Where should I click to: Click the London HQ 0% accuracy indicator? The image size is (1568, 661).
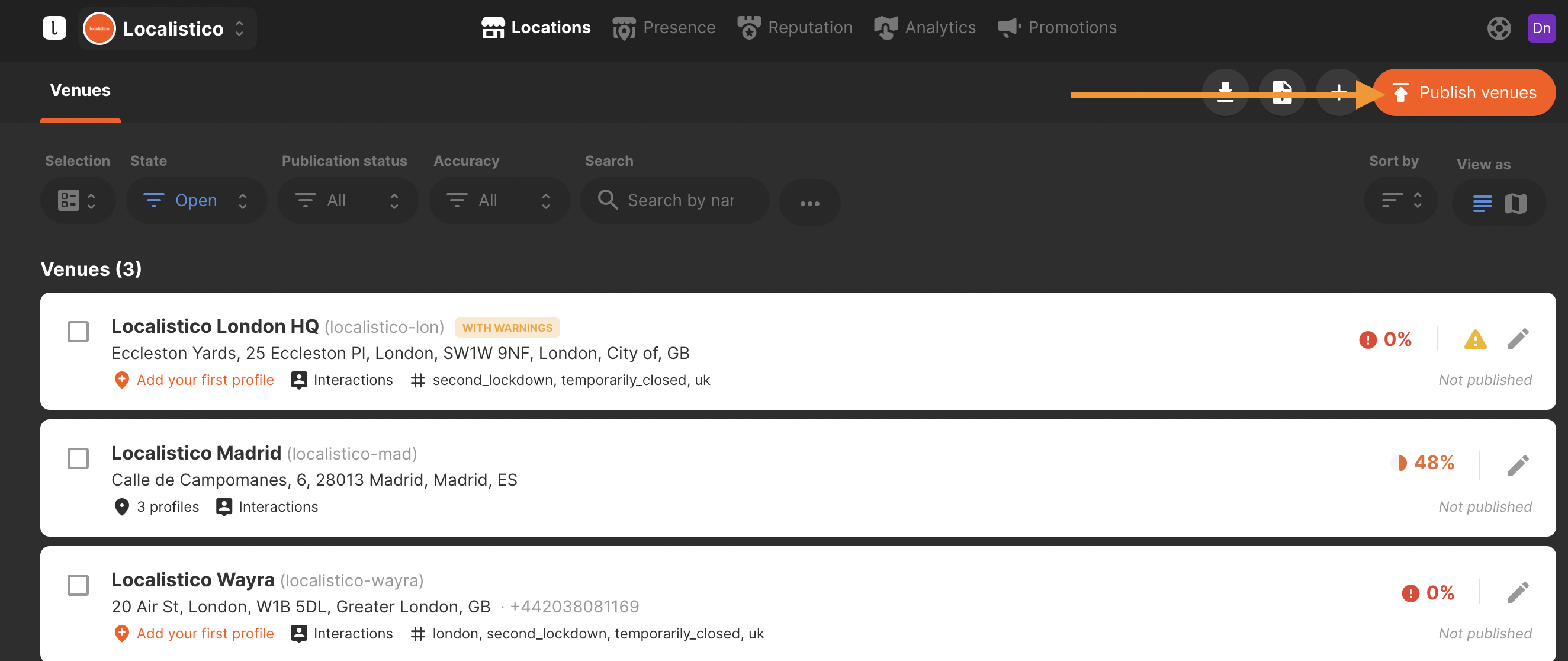pyautogui.click(x=1386, y=339)
